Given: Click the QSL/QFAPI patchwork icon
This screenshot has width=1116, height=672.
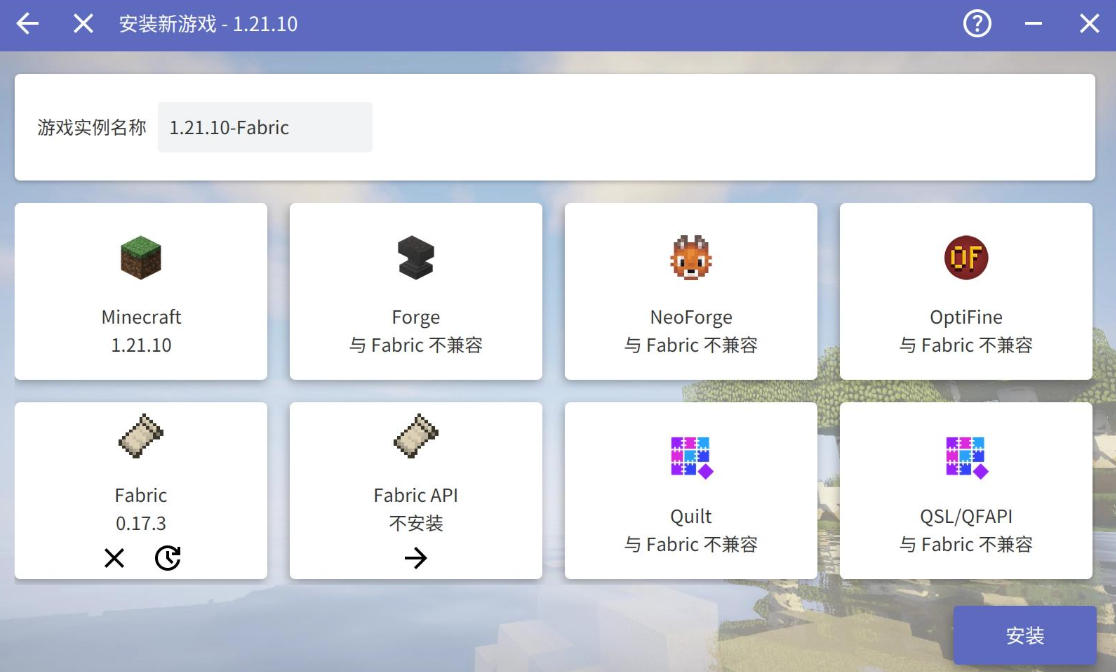Looking at the screenshot, I should pos(966,457).
